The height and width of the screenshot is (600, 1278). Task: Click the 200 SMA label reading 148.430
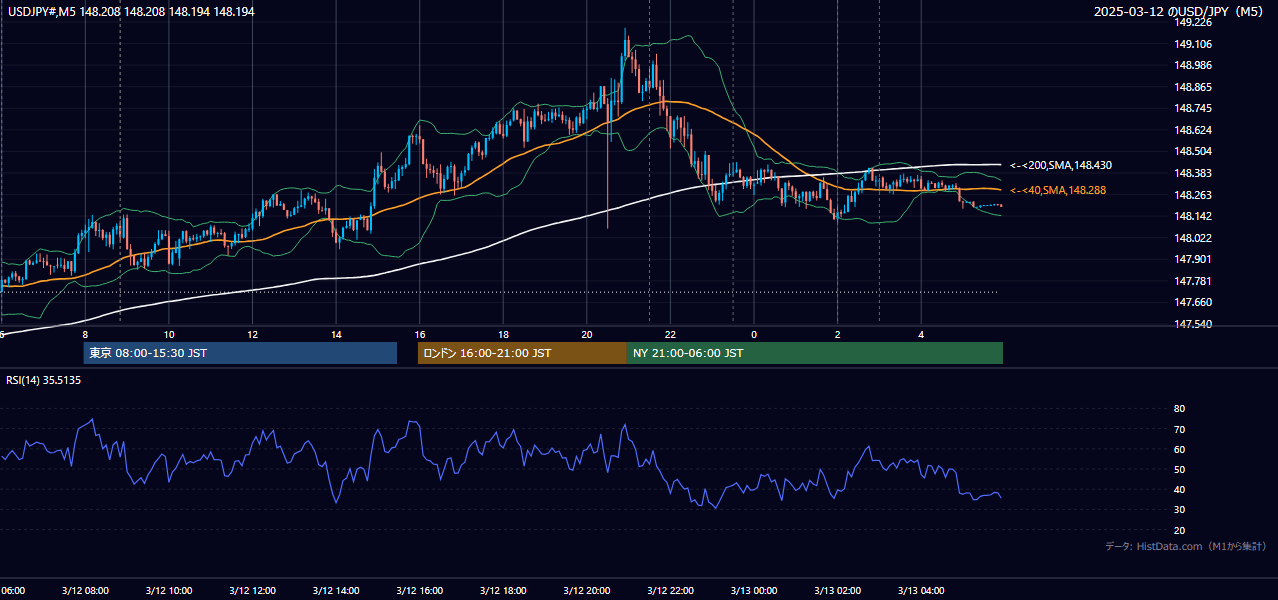1061,165
